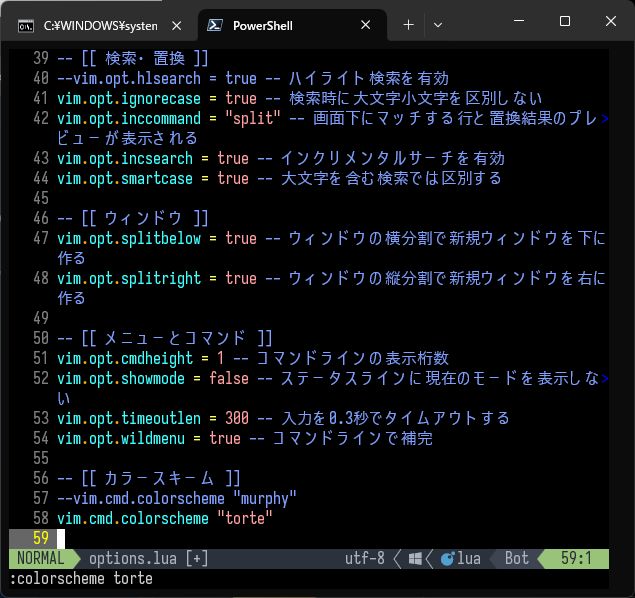This screenshot has width=635, height=598.
Task: Click the :colorscheme torte command line
Action: pos(81,579)
